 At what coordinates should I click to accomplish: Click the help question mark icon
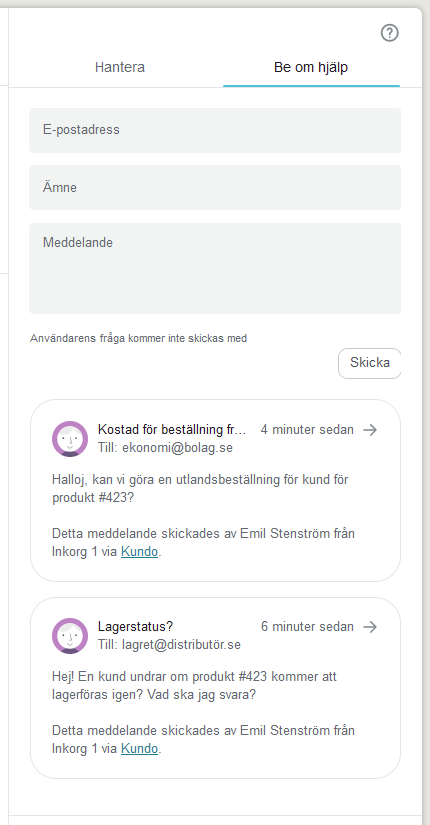click(x=389, y=33)
